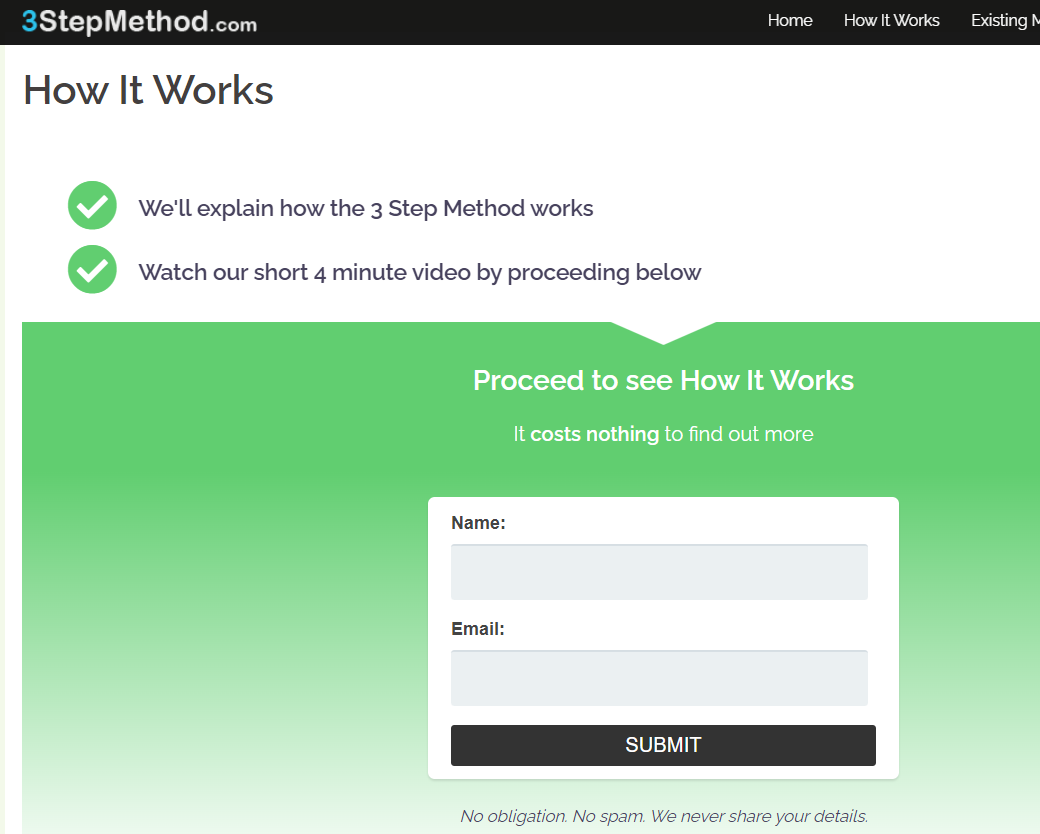Click the Email input field
Image resolution: width=1040 pixels, height=834 pixels.
659,677
